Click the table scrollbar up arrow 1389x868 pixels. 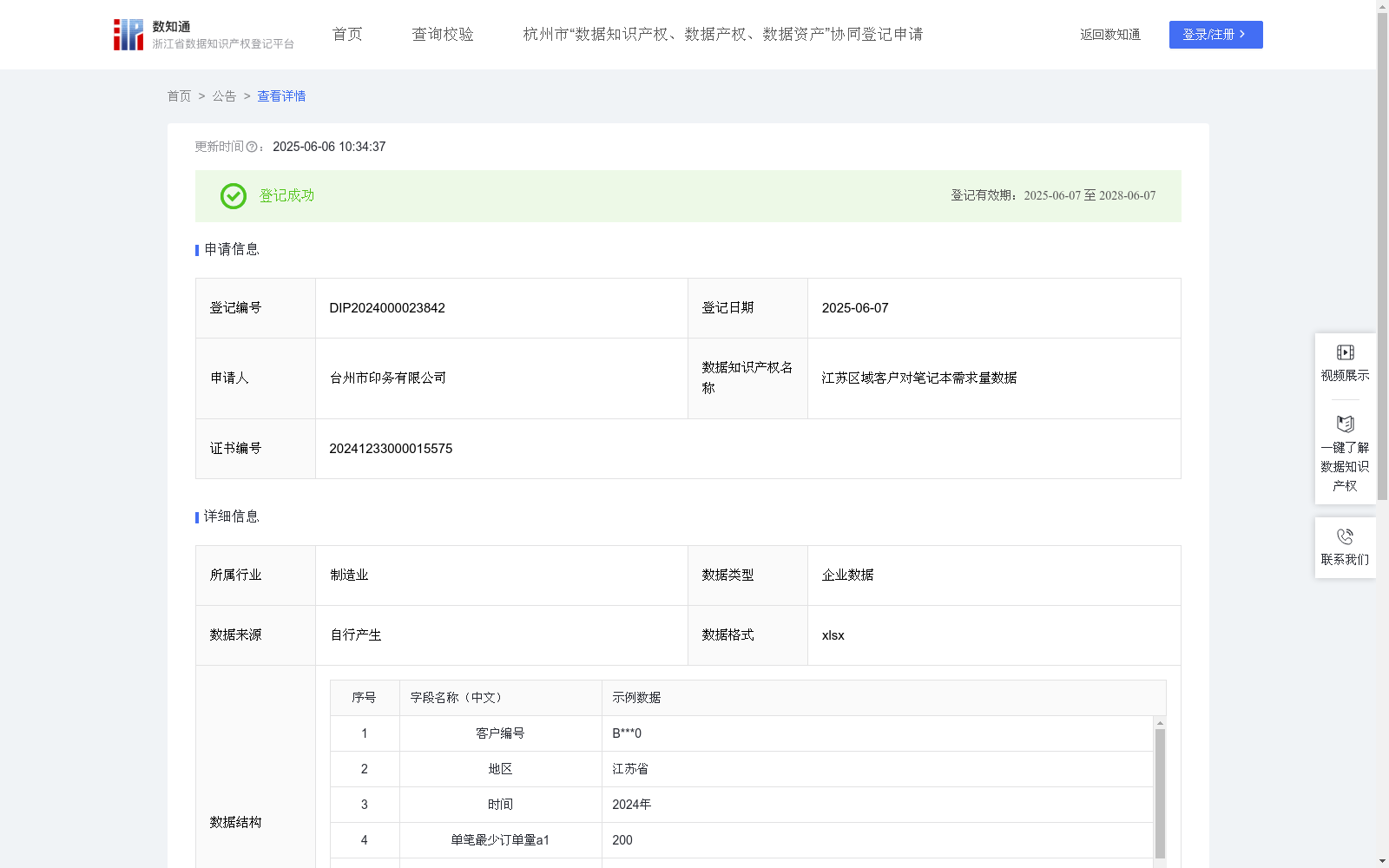click(x=1160, y=723)
